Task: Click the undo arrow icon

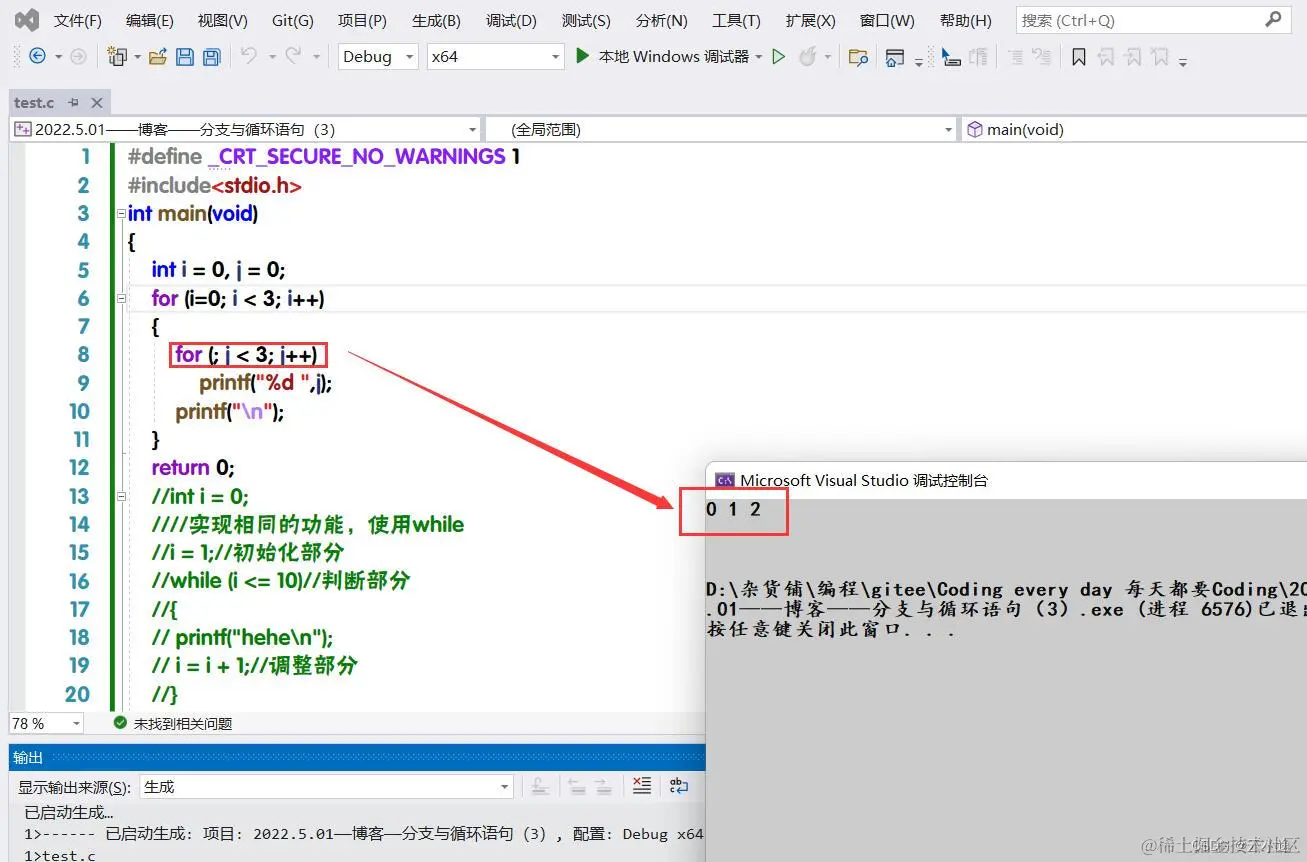Action: (x=248, y=56)
